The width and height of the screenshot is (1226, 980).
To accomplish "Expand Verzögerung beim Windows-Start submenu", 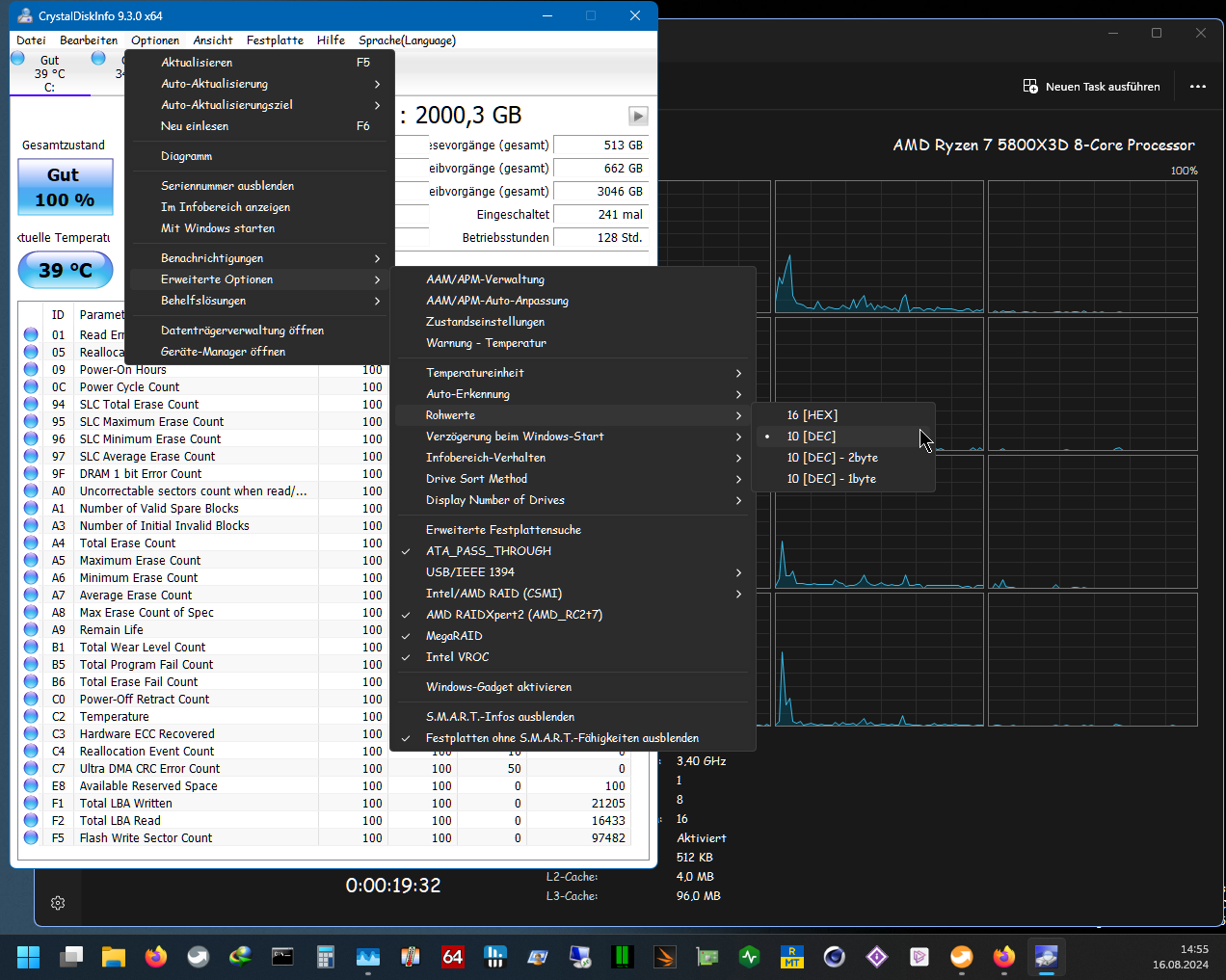I will tap(574, 437).
